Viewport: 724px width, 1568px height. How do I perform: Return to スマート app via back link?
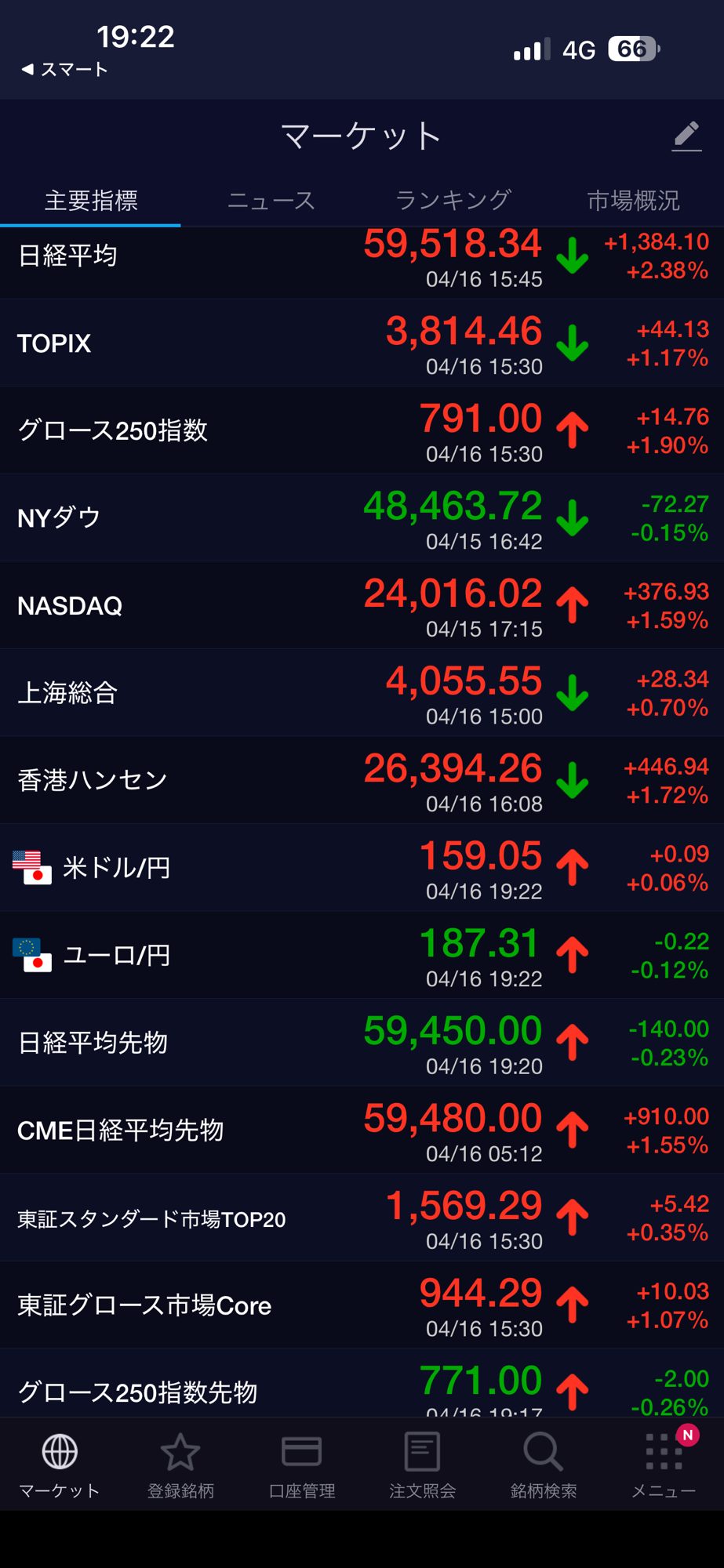pos(64,70)
